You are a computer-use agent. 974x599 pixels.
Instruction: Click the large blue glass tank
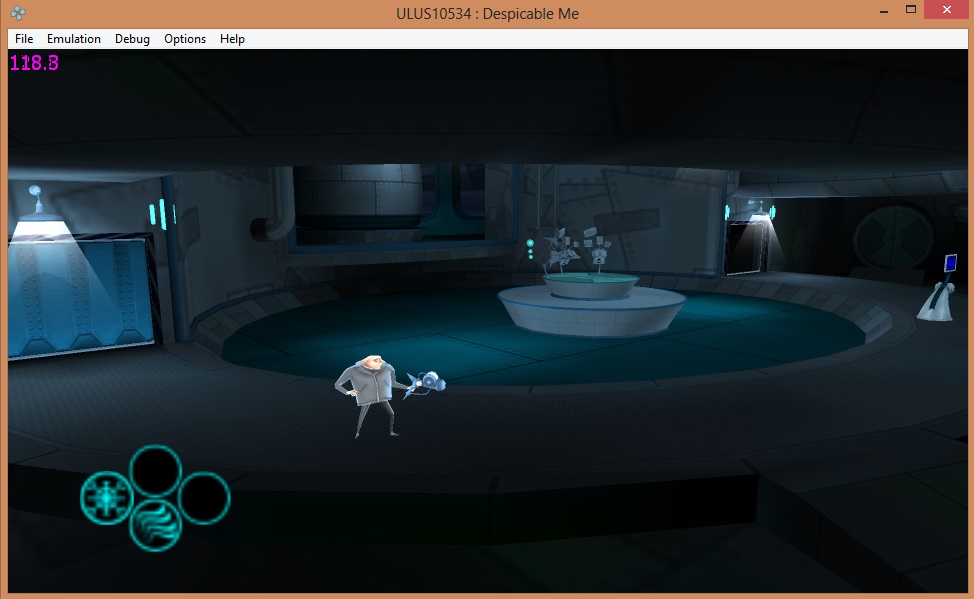pos(80,295)
